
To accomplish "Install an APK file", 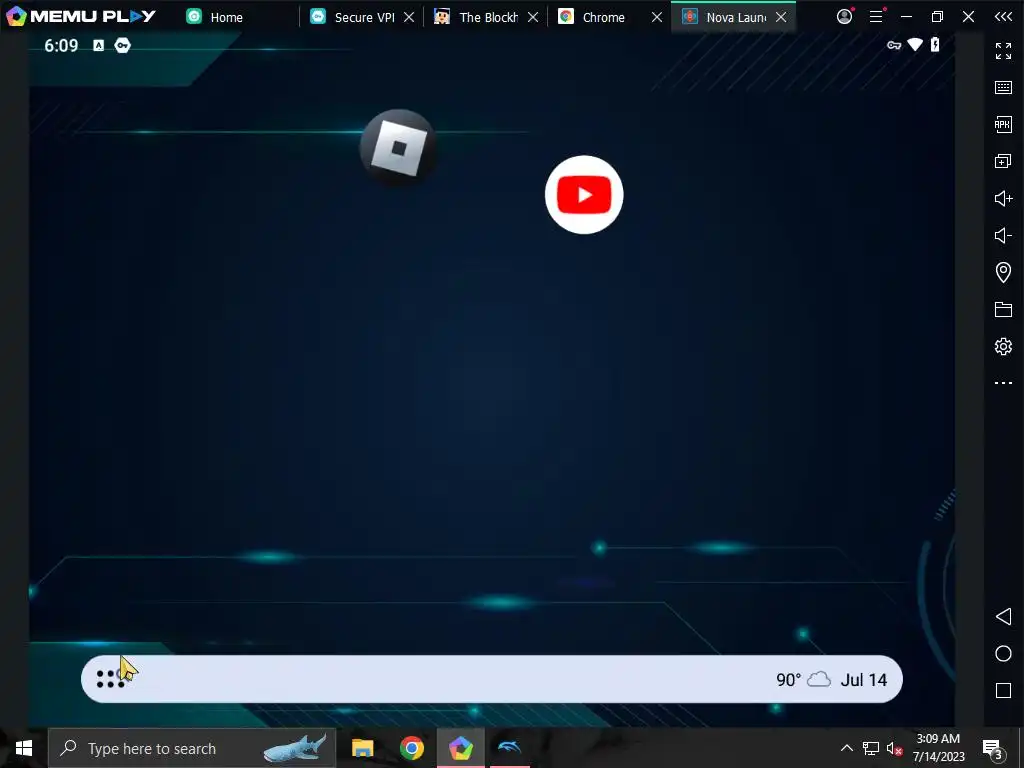I will pyautogui.click(x=1003, y=124).
